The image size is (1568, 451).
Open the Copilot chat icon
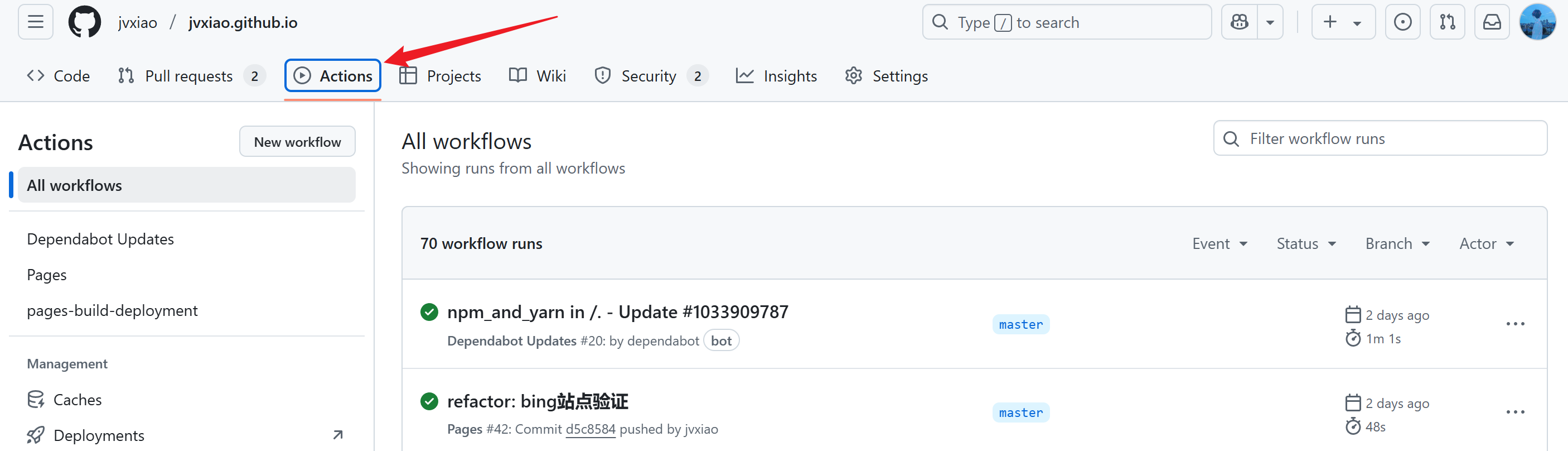pyautogui.click(x=1240, y=22)
